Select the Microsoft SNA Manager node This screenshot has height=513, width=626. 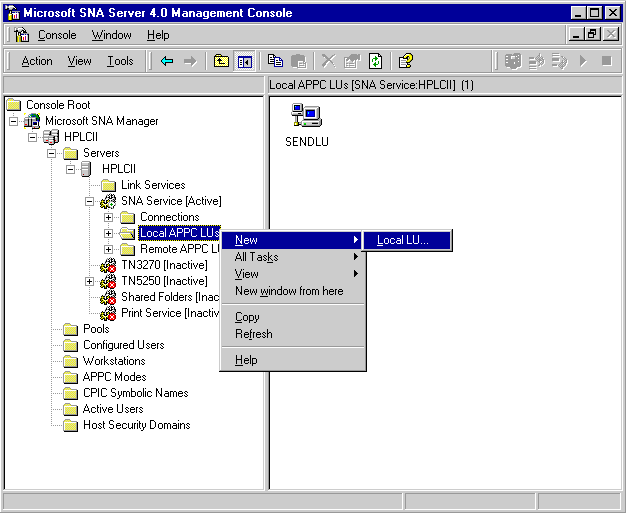tap(101, 121)
